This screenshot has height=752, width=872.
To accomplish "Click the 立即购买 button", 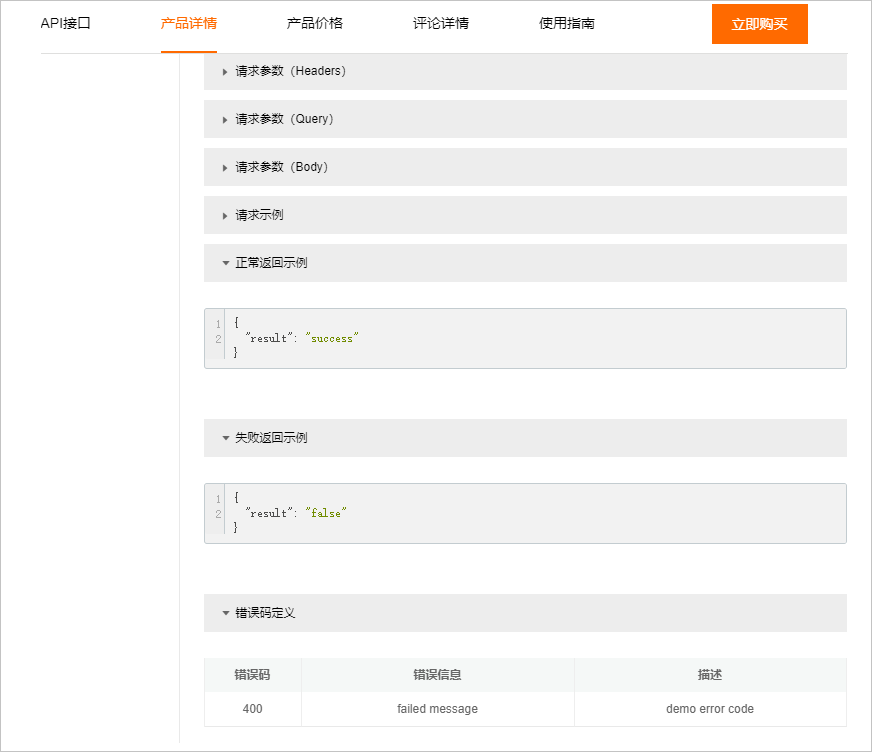I will point(760,24).
